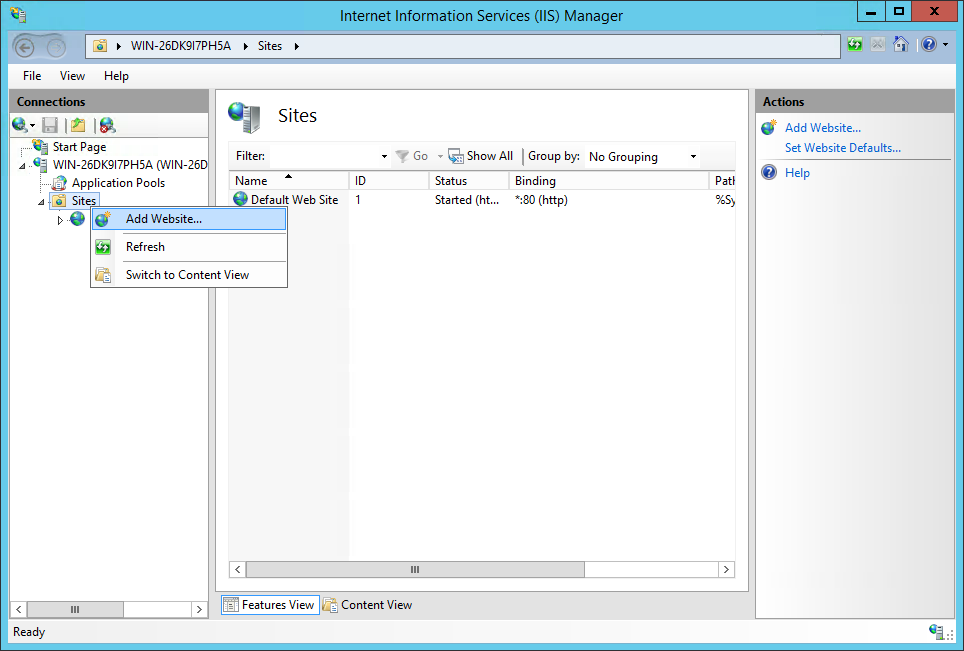Sort by the ID column header

(x=389, y=181)
